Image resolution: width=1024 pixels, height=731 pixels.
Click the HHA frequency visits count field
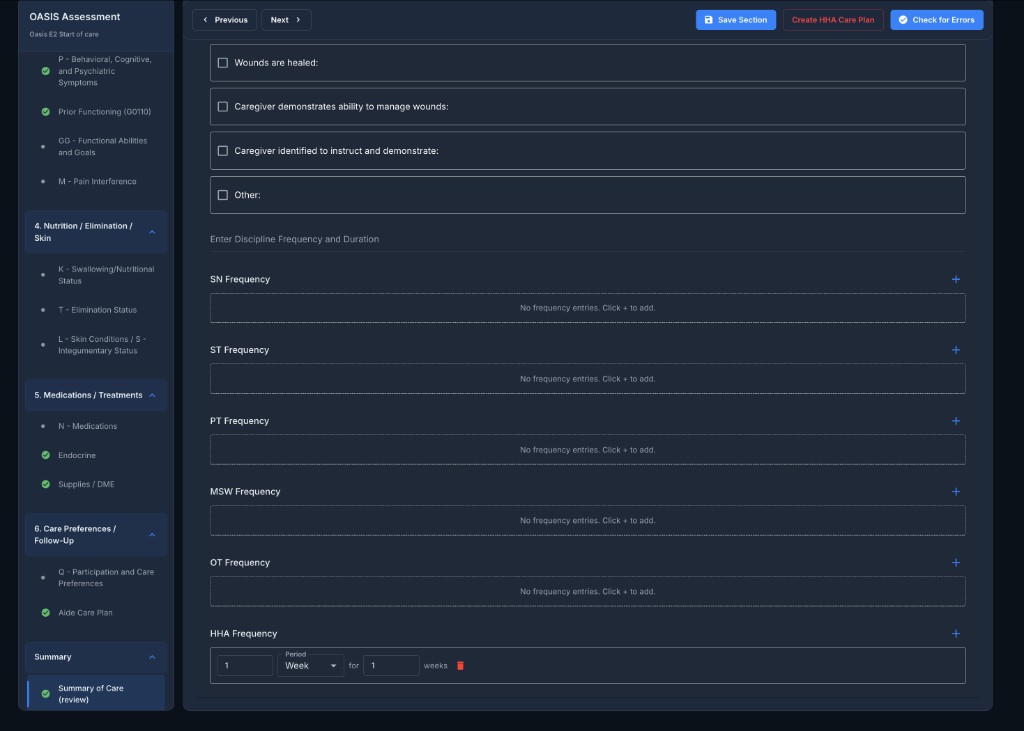pos(245,666)
